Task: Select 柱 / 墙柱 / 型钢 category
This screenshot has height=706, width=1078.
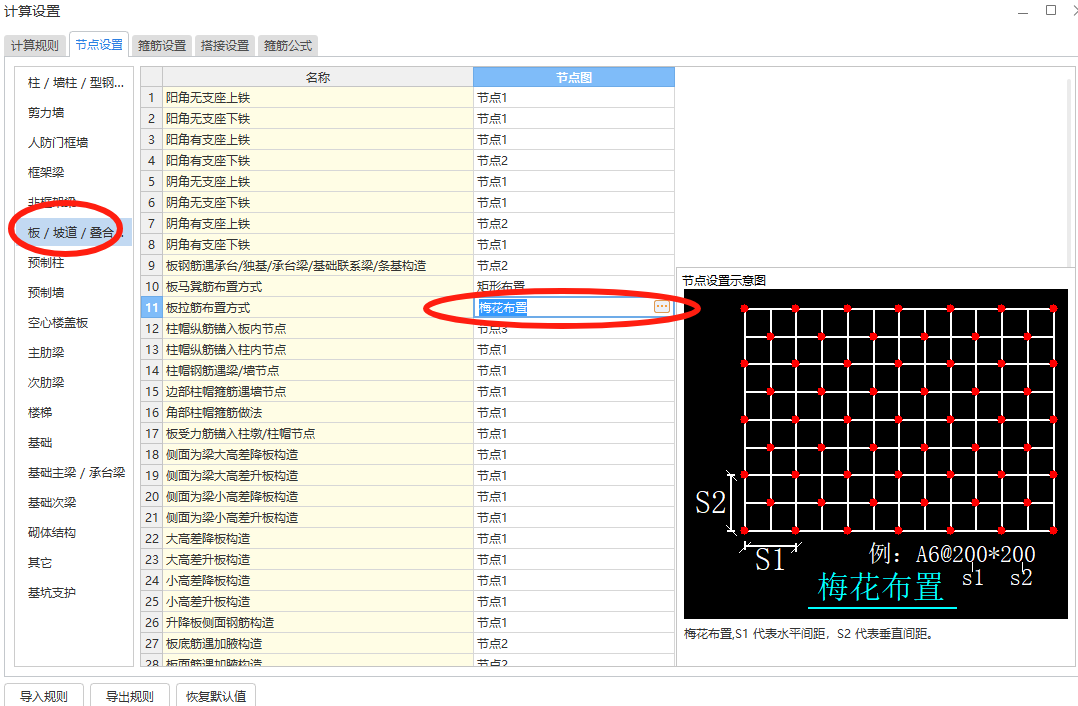Action: tap(74, 82)
